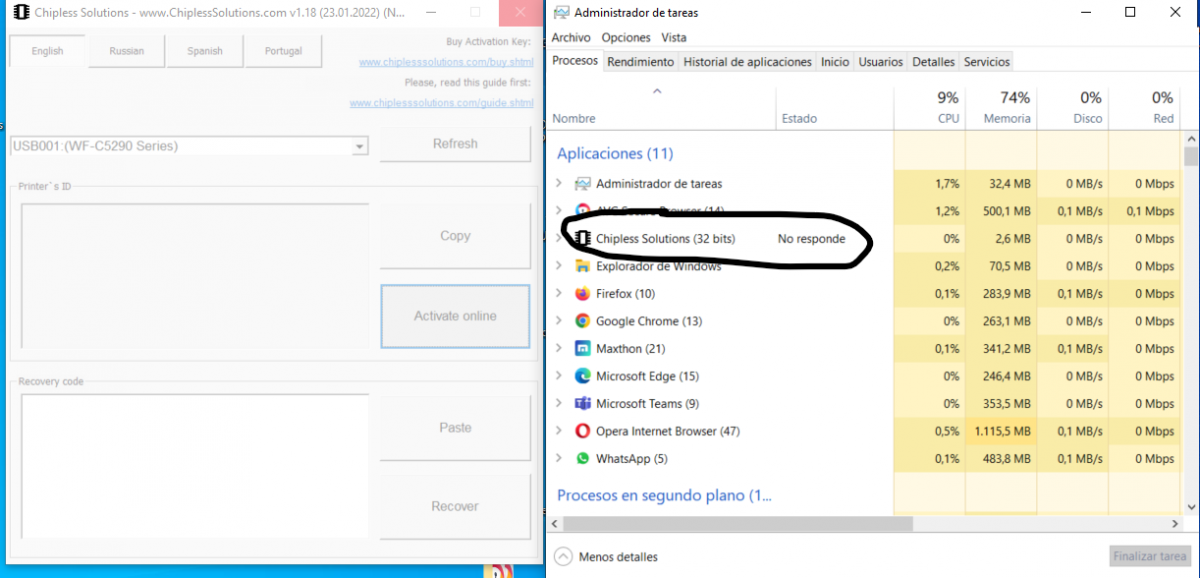
Task: Click the Paste button for recovery code
Action: pos(455,428)
